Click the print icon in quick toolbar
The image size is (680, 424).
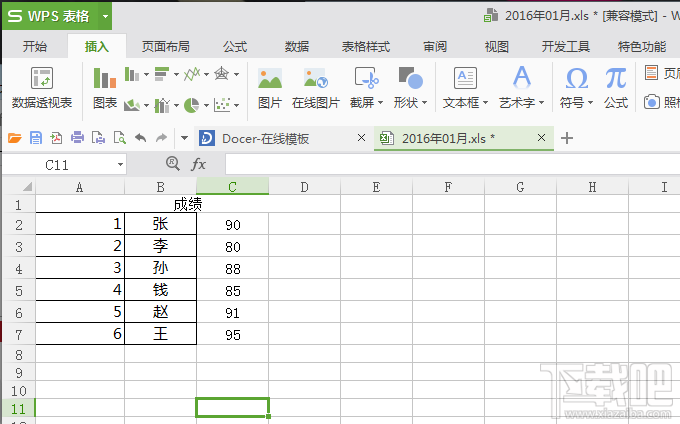pyautogui.click(x=77, y=138)
